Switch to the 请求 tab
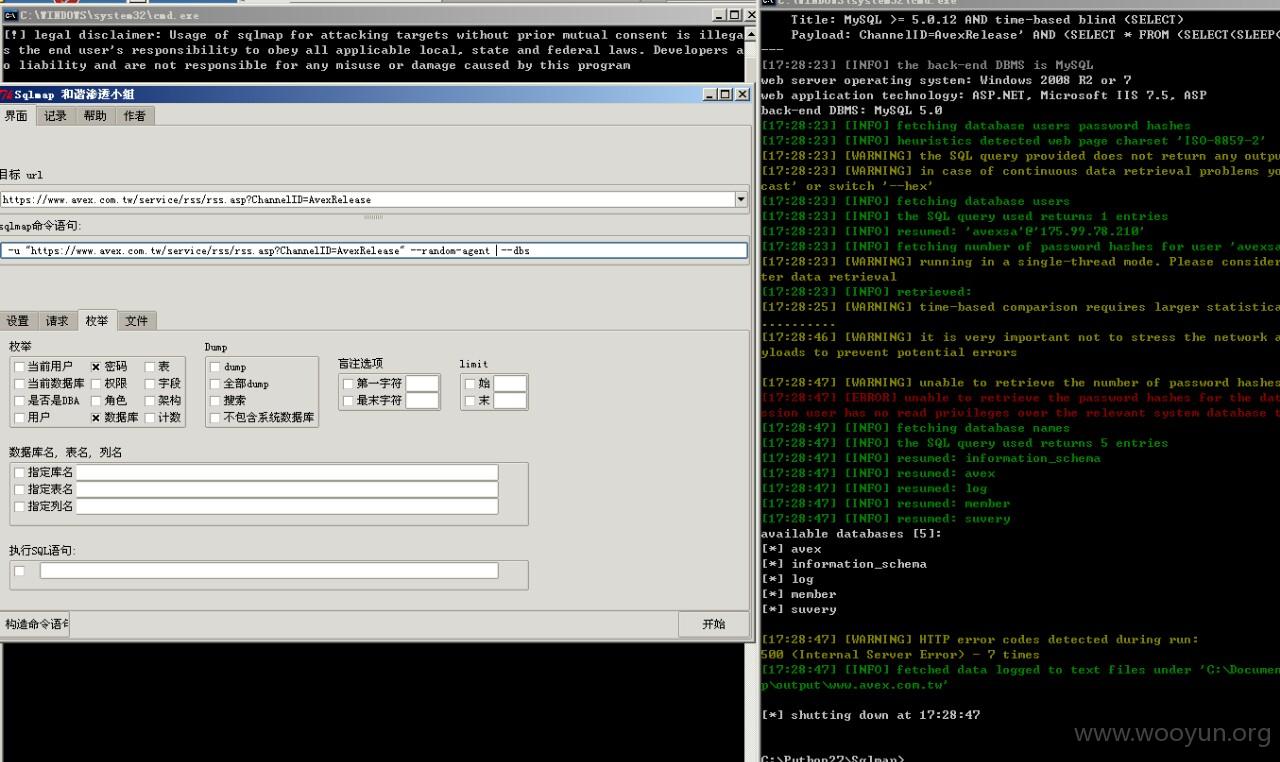This screenshot has height=762, width=1280. coord(57,321)
